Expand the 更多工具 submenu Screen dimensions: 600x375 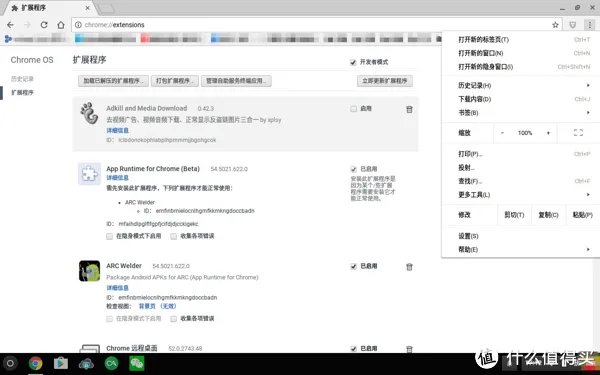[x=521, y=195]
